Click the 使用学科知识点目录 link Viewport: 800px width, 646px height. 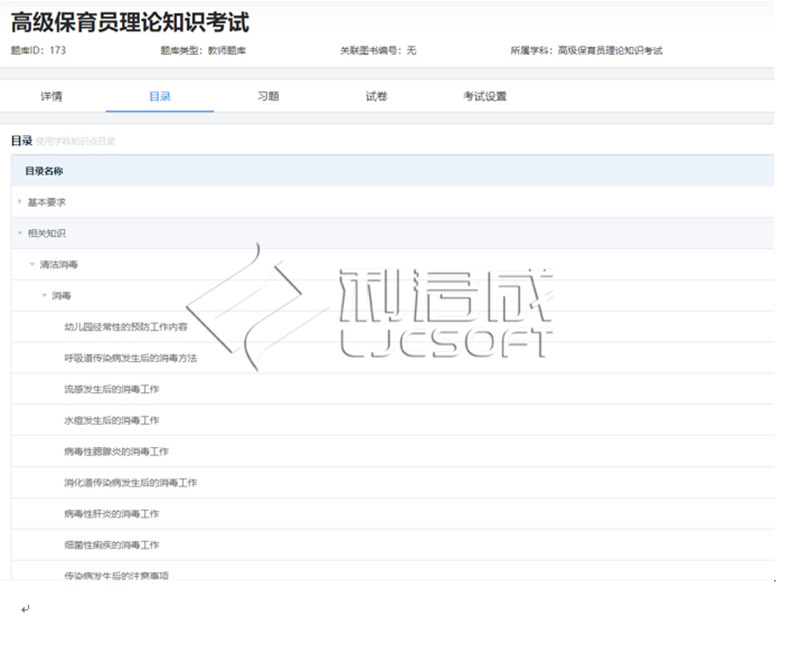(76, 141)
